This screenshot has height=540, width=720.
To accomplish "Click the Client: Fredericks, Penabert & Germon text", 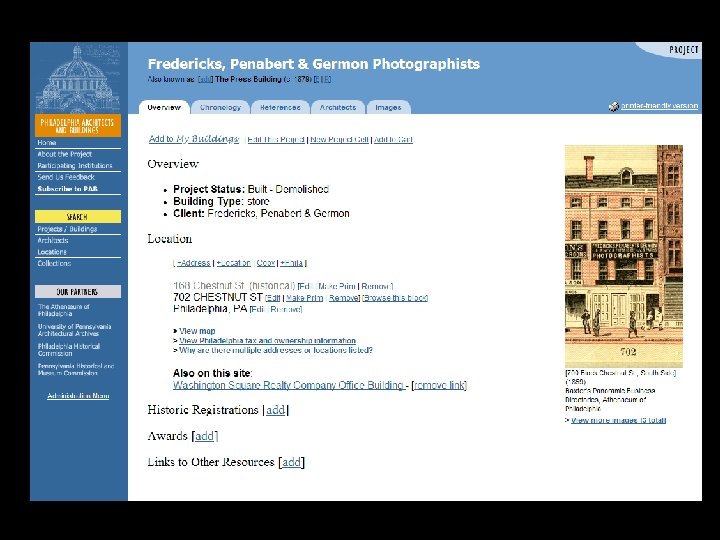I will coord(261,214).
